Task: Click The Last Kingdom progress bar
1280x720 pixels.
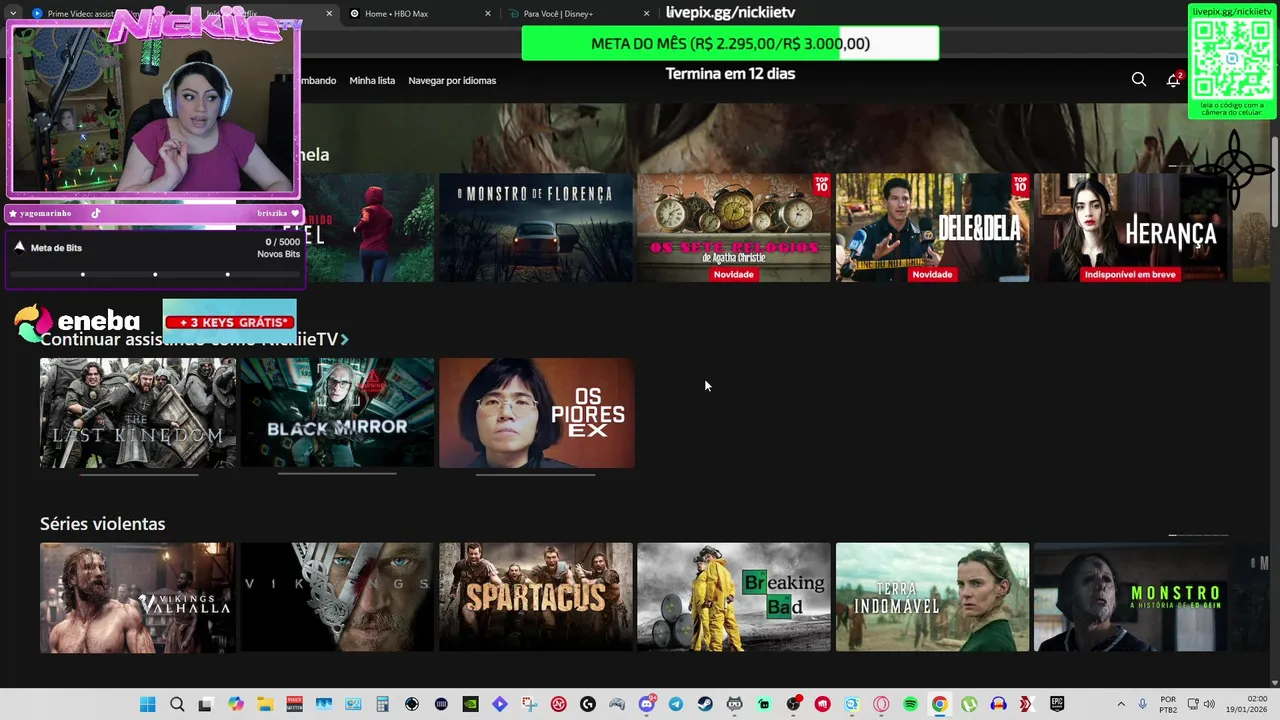Action: (x=138, y=474)
